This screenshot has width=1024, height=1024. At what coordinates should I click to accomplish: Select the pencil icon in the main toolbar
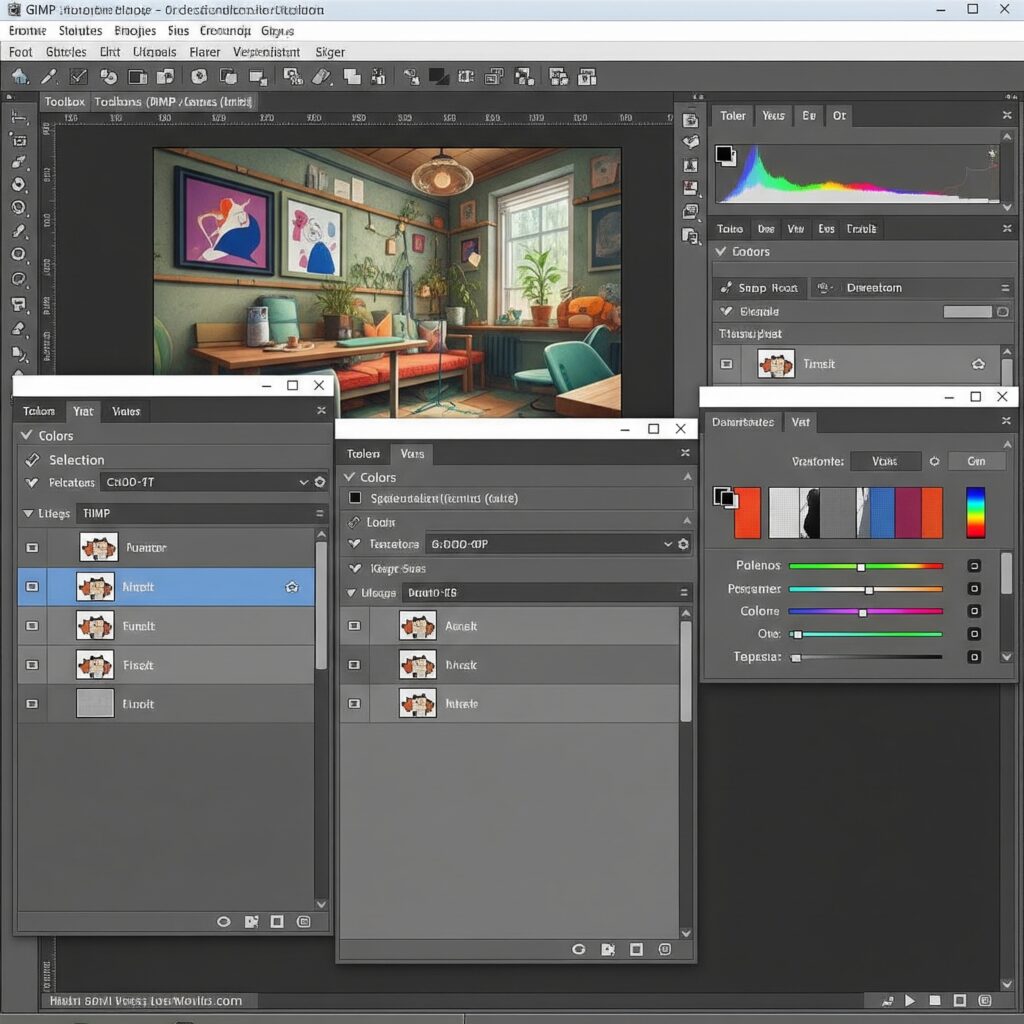tap(49, 77)
